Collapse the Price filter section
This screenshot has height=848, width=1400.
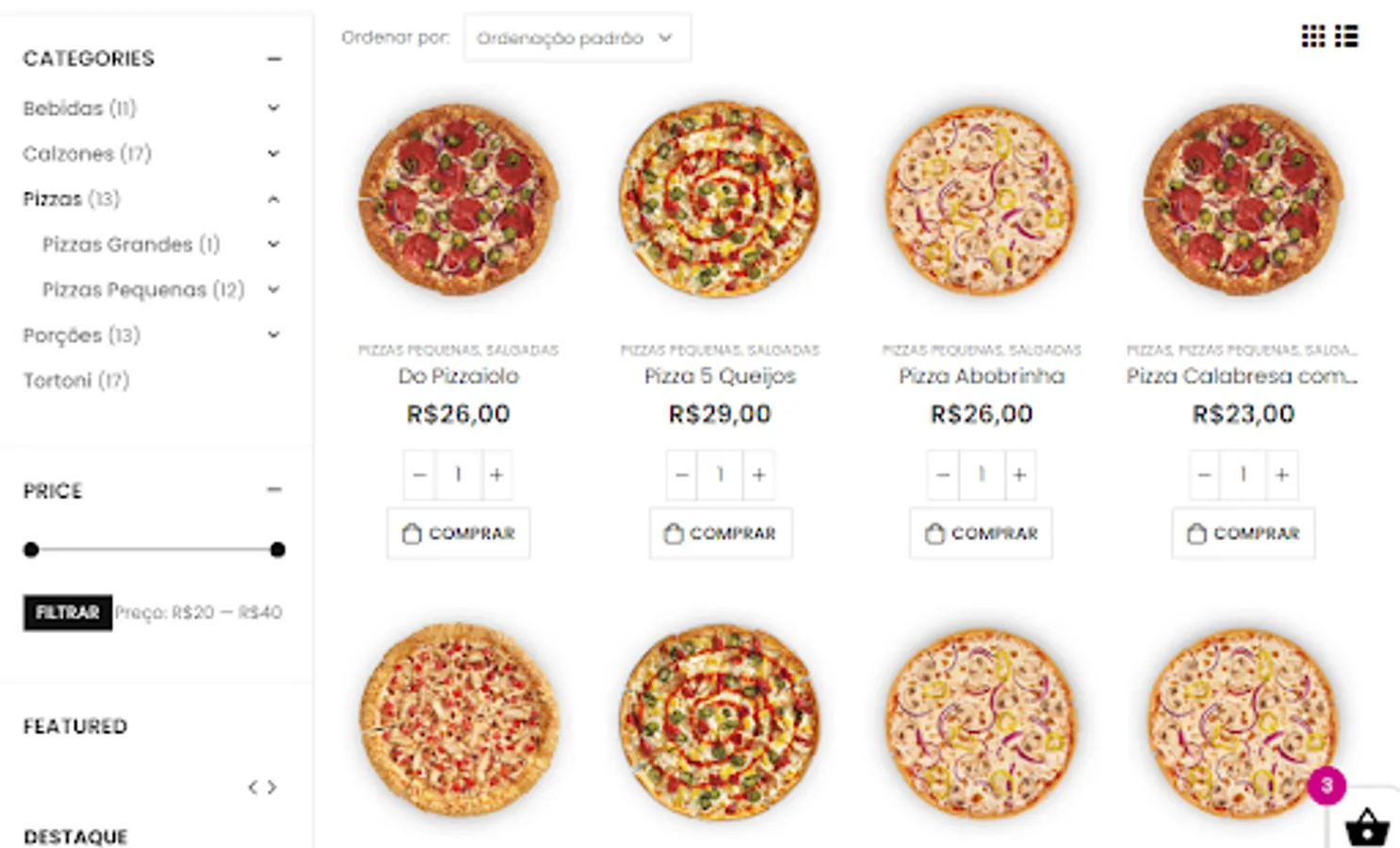pyautogui.click(x=274, y=490)
